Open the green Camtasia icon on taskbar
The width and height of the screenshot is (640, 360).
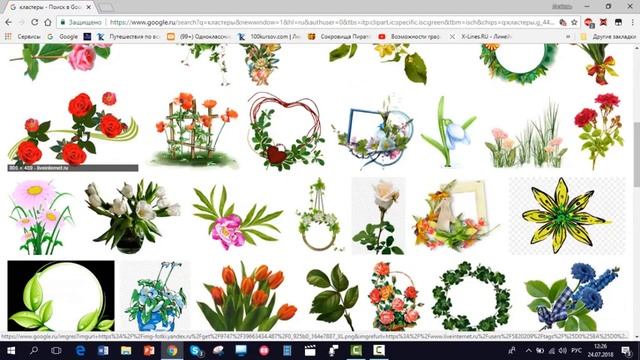[356, 351]
